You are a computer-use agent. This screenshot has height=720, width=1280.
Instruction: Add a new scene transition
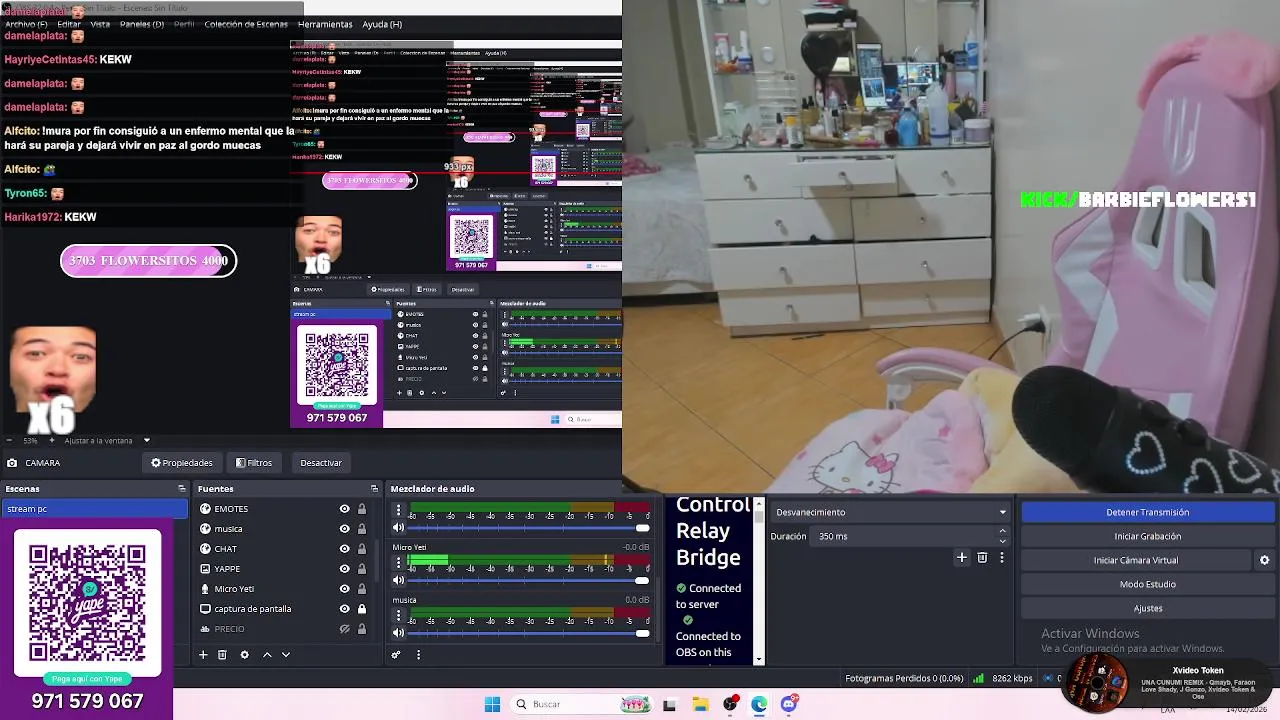[x=962, y=558]
